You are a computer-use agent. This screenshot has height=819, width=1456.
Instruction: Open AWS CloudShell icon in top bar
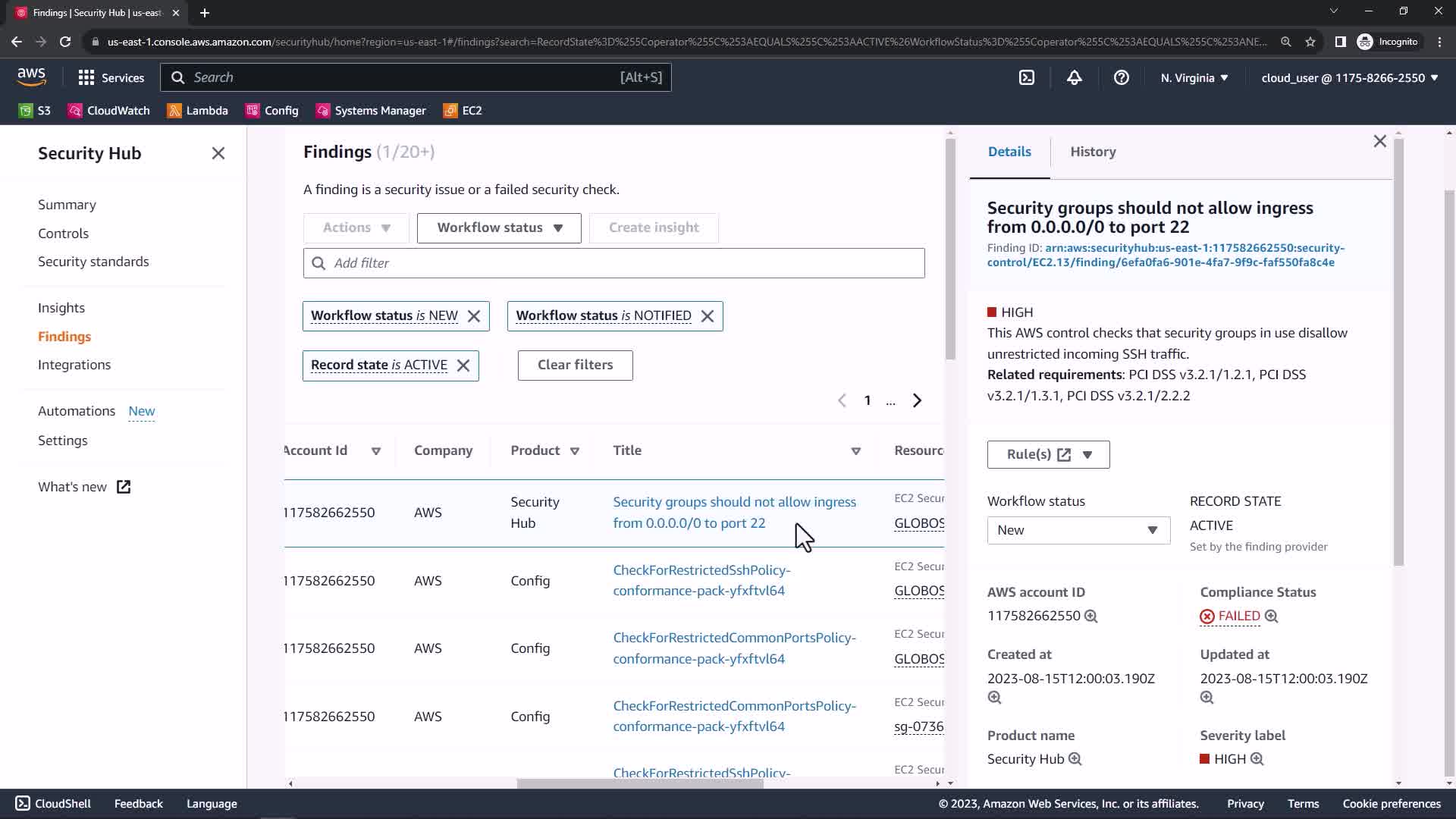[1027, 77]
